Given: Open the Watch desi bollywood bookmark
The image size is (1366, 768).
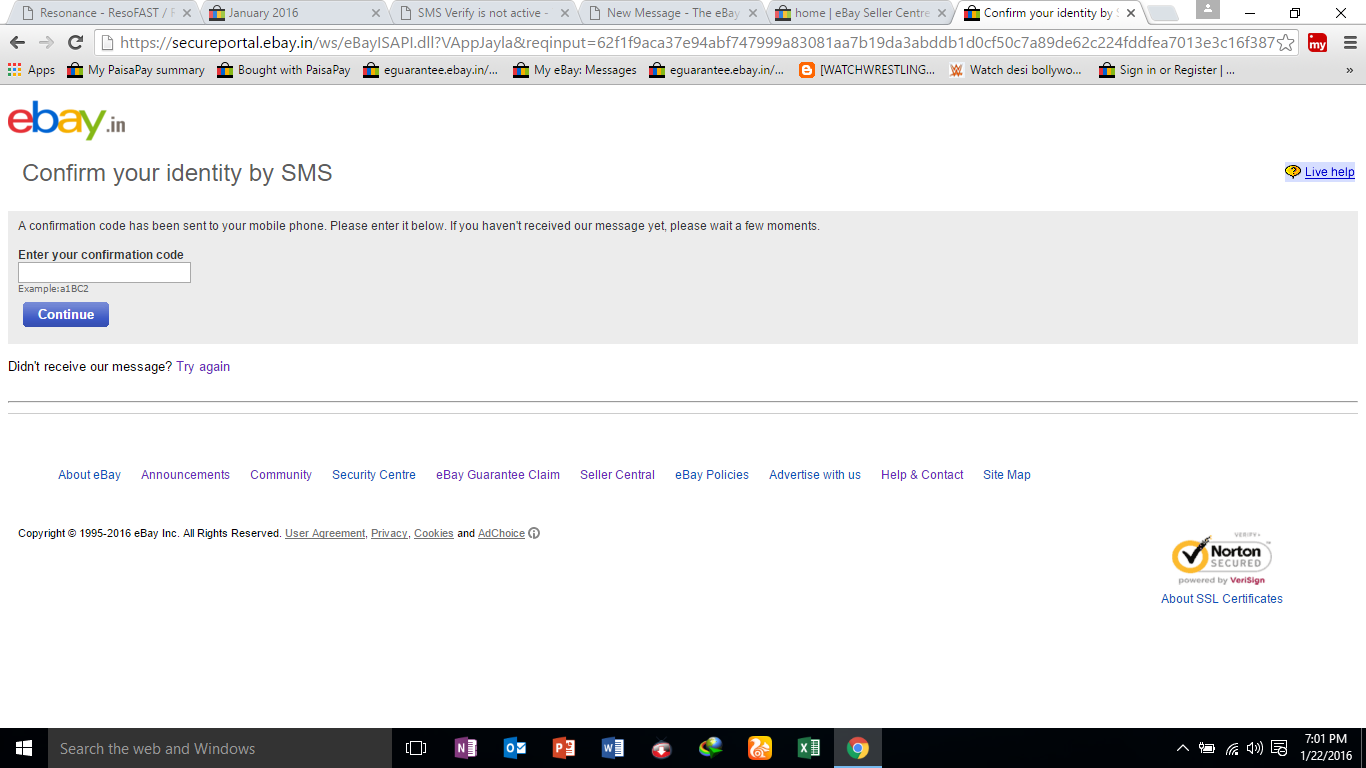Looking at the screenshot, I should click(x=1015, y=70).
